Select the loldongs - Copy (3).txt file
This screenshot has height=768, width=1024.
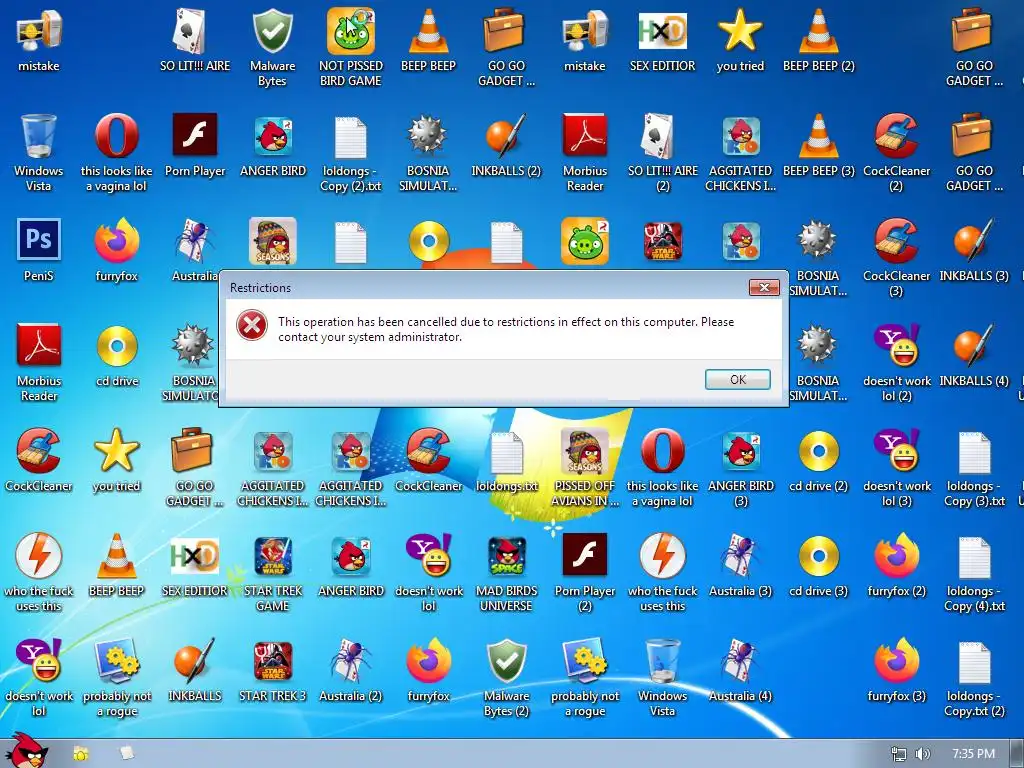[974, 452]
